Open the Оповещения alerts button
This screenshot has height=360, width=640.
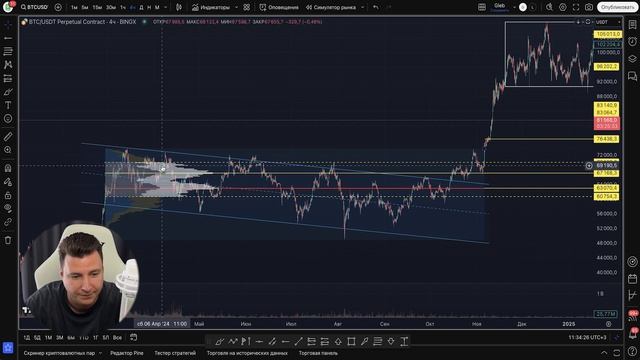point(279,7)
